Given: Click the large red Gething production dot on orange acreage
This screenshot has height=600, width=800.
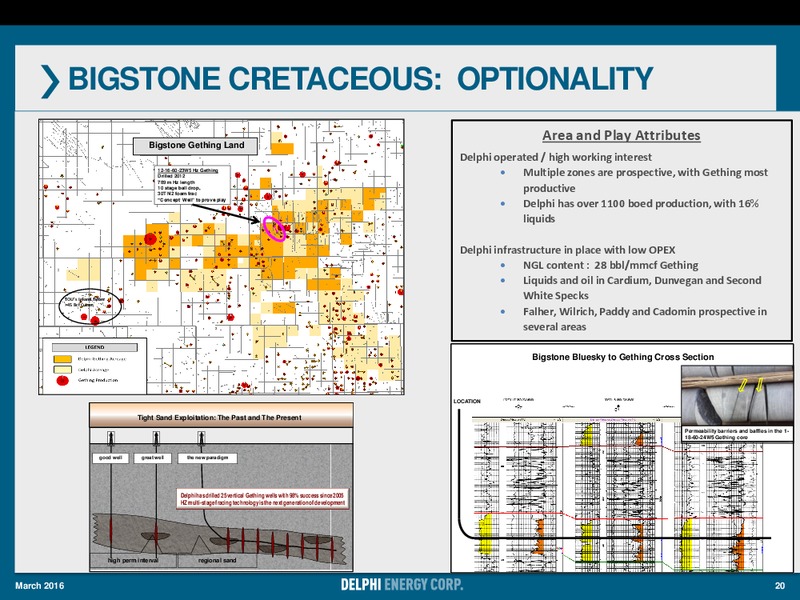Looking at the screenshot, I should coord(150,238).
